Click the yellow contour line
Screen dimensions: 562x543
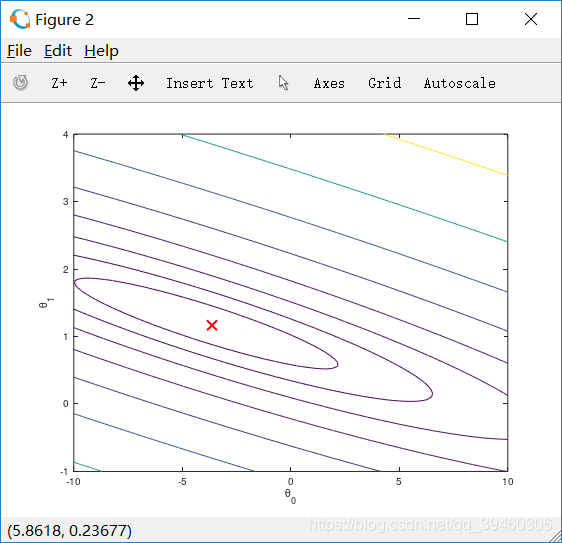point(446,155)
